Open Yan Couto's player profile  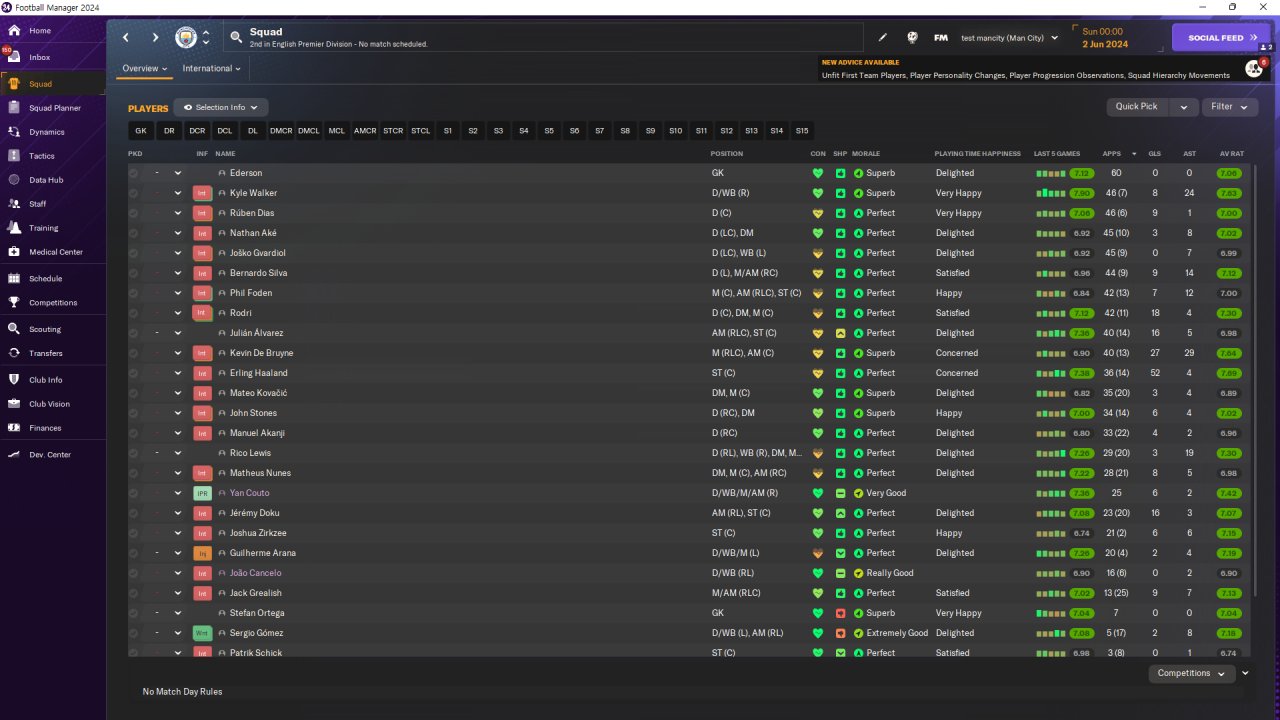250,493
